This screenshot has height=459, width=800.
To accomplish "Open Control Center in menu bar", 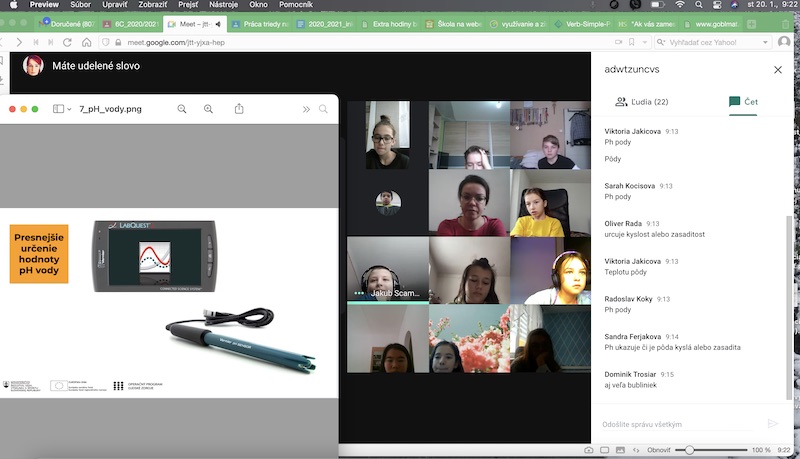I will pos(717,5).
